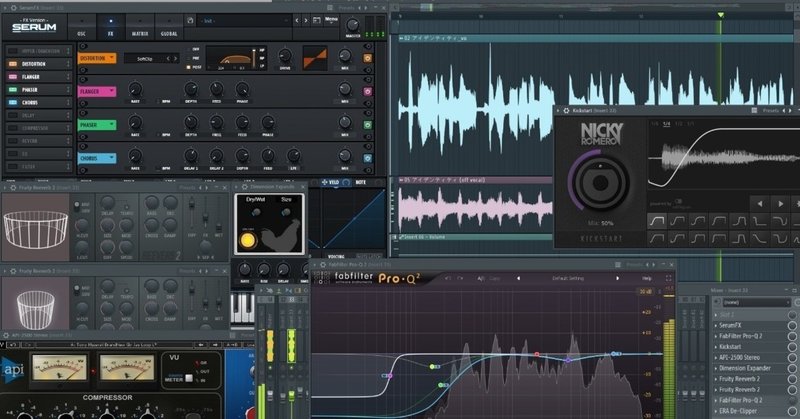Screen dimensions: 800x419
Task: Enable Delay in Serum FX list
Action: pyautogui.click(x=13, y=115)
